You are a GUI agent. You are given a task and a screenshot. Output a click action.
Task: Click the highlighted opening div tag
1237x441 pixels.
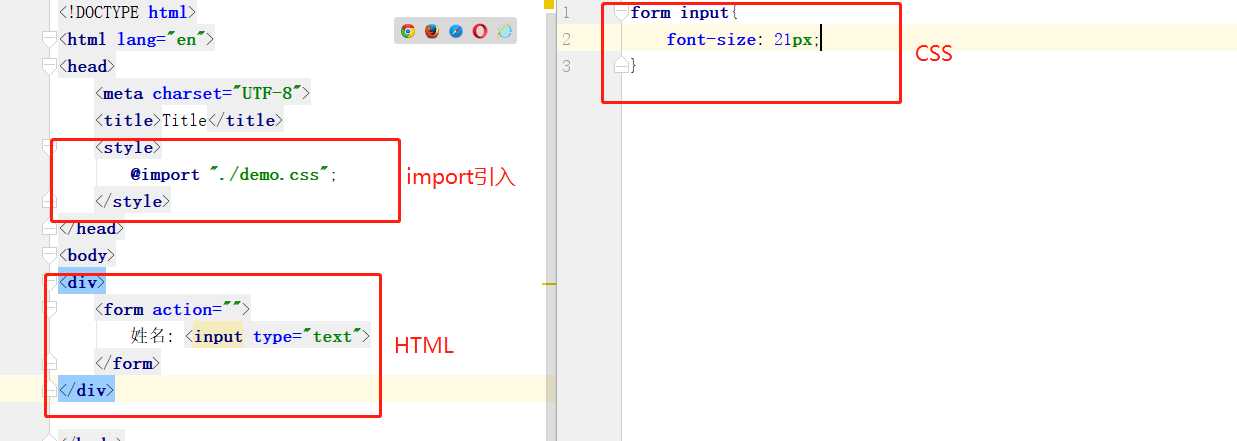[x=82, y=283]
